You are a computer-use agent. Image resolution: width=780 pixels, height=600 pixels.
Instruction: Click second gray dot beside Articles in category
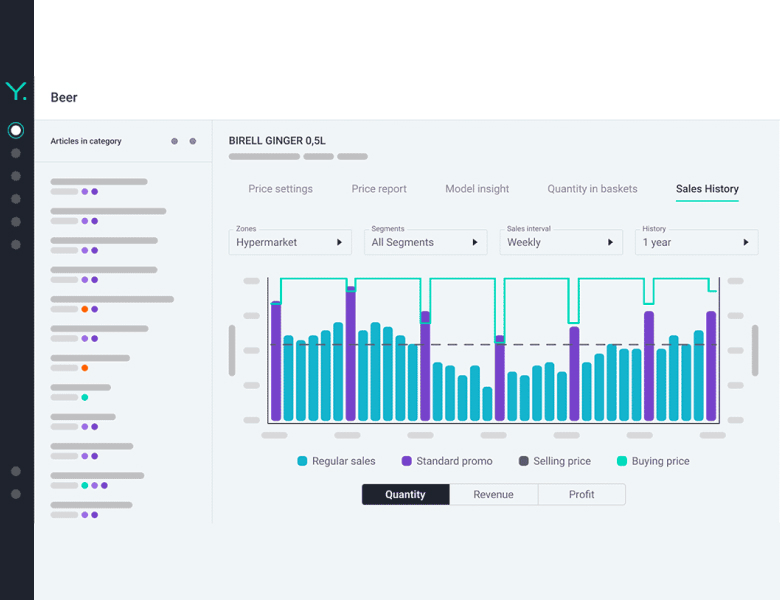coord(193,141)
